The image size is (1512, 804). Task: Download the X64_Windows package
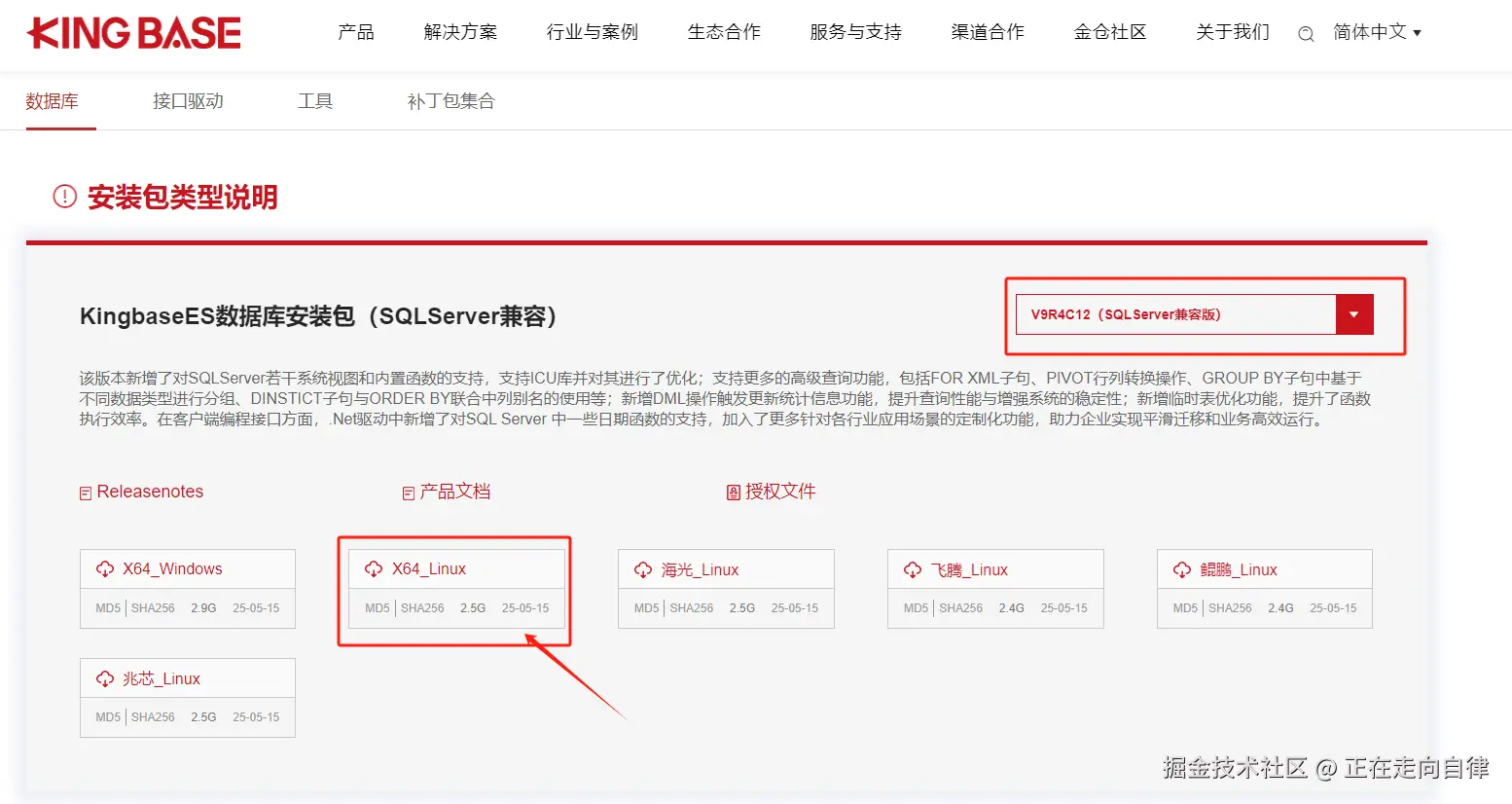[x=172, y=569]
